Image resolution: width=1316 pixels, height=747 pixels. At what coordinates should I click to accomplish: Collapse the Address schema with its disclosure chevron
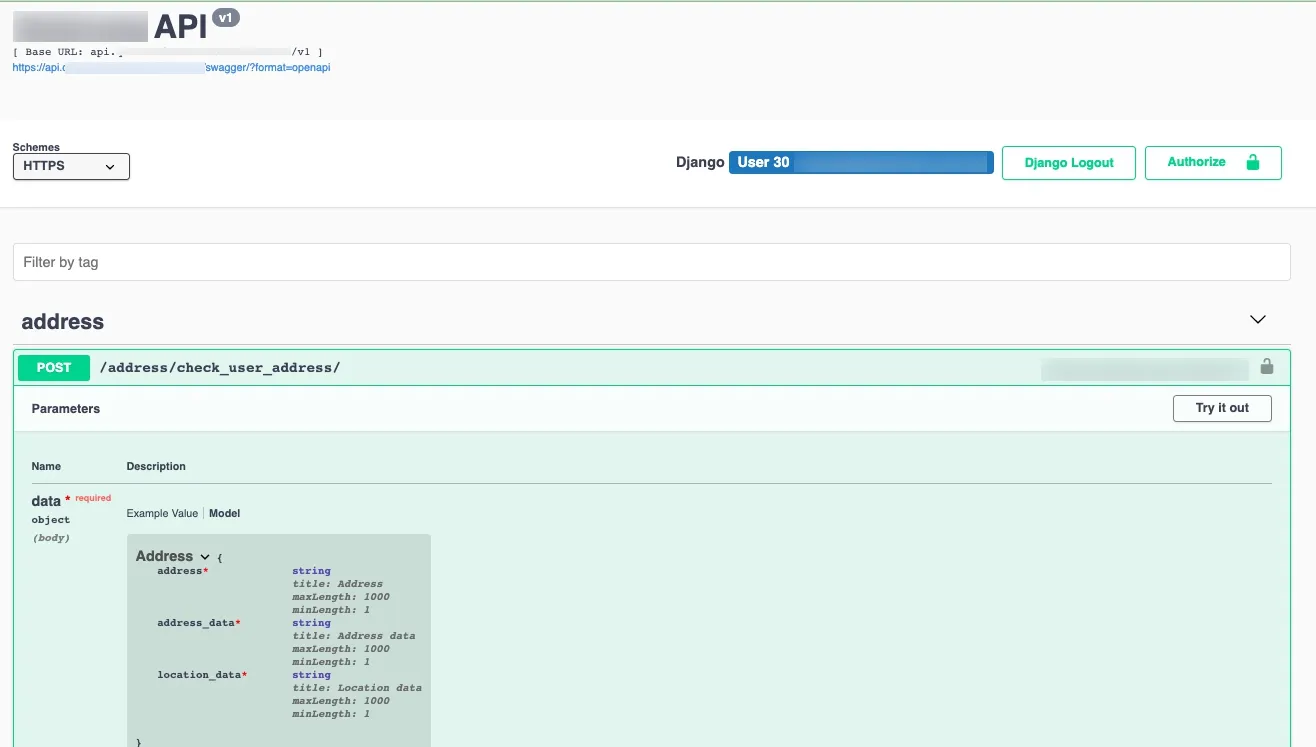(x=205, y=556)
